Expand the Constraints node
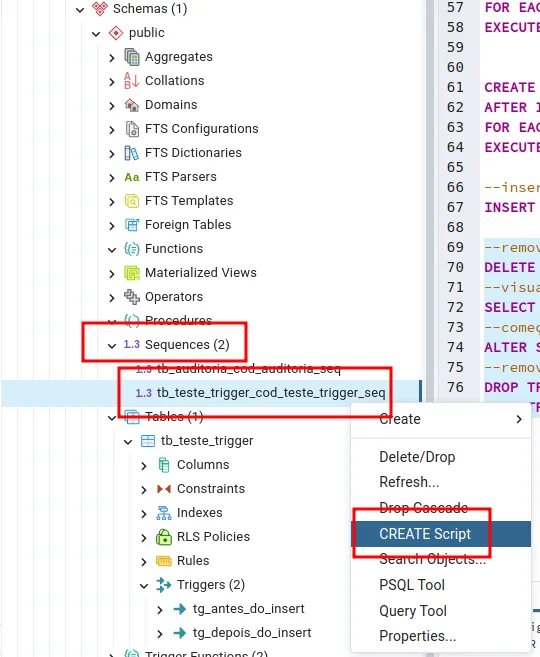 pyautogui.click(x=144, y=490)
